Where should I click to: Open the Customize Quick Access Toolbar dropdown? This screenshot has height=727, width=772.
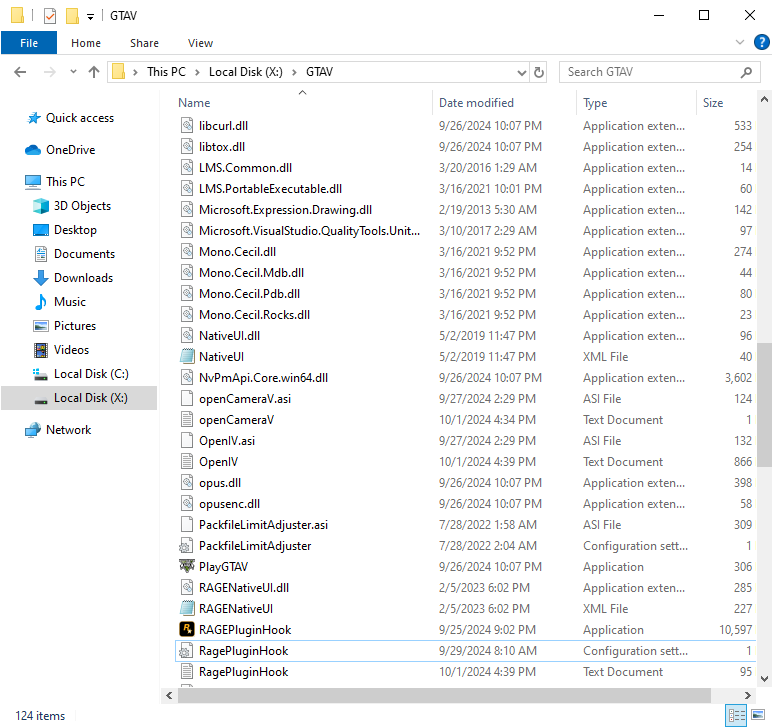click(90, 16)
